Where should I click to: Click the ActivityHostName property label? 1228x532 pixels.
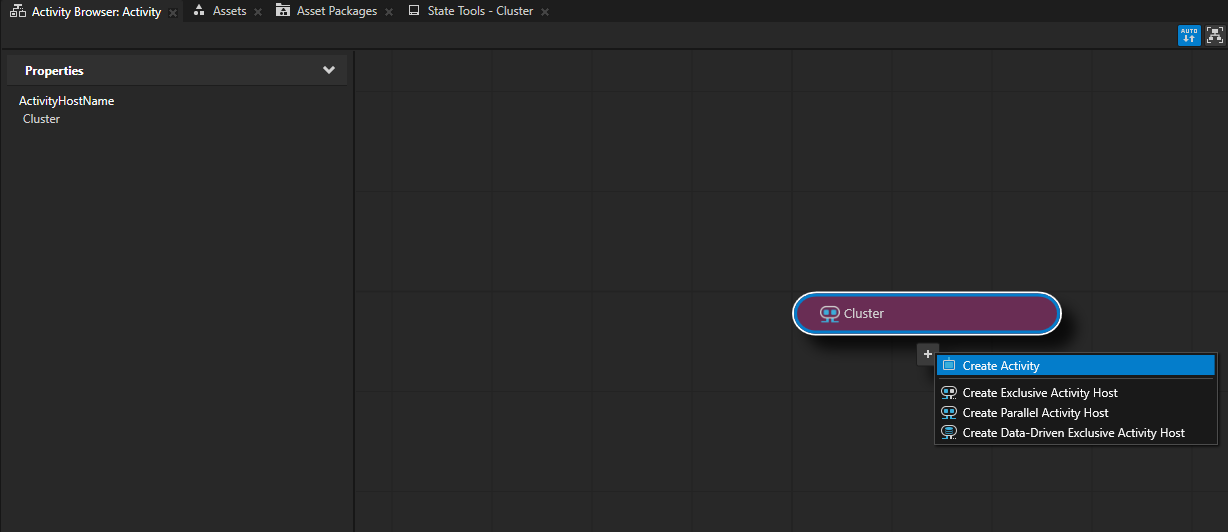[66, 101]
